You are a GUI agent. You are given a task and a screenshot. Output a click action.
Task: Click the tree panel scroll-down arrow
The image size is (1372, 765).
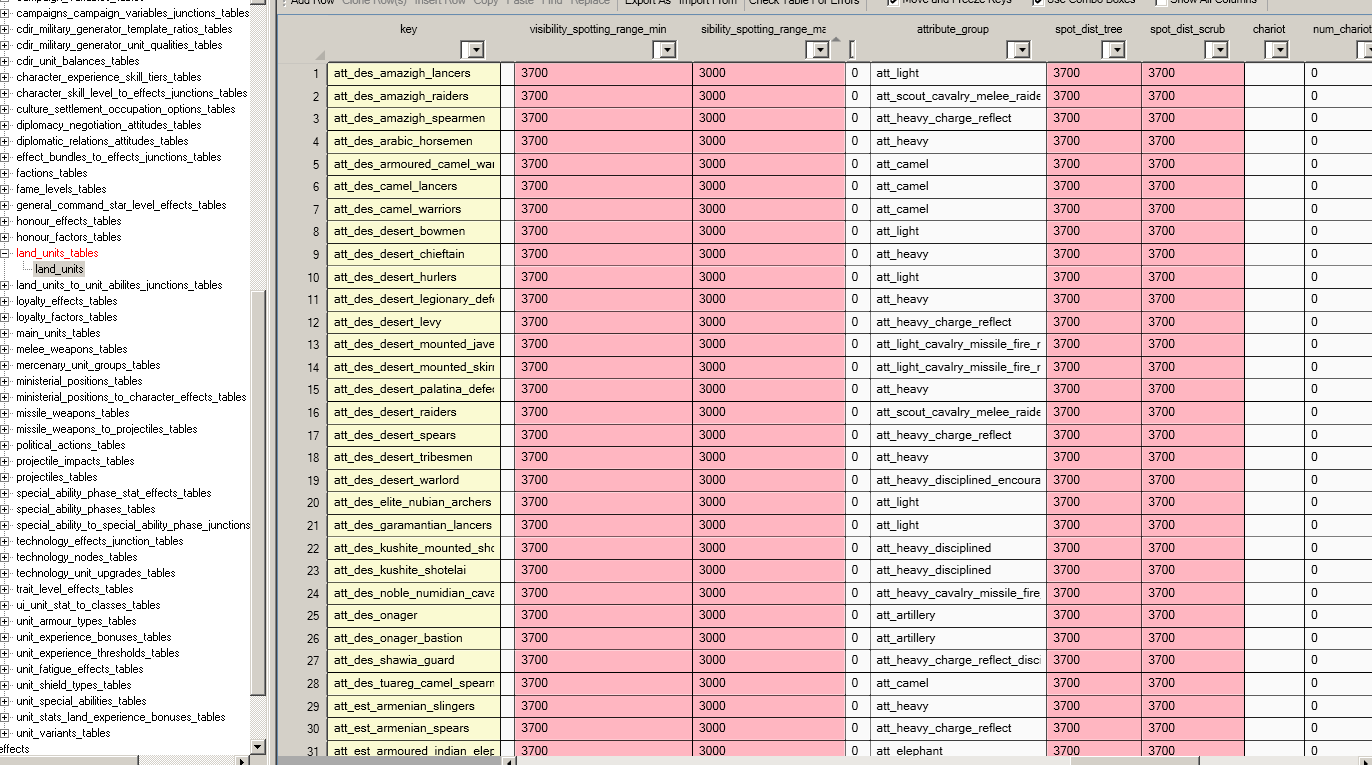258,747
